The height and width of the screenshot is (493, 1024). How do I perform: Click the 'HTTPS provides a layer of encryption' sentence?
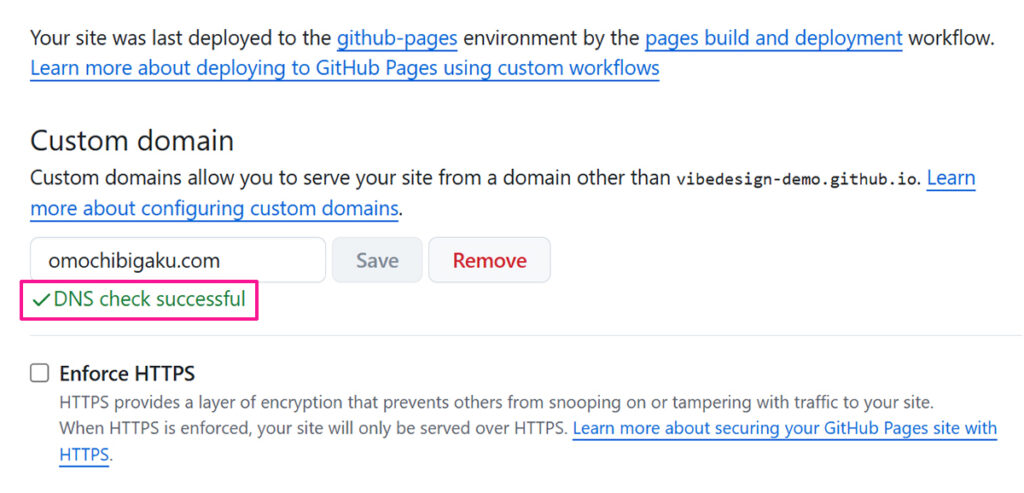(x=495, y=403)
